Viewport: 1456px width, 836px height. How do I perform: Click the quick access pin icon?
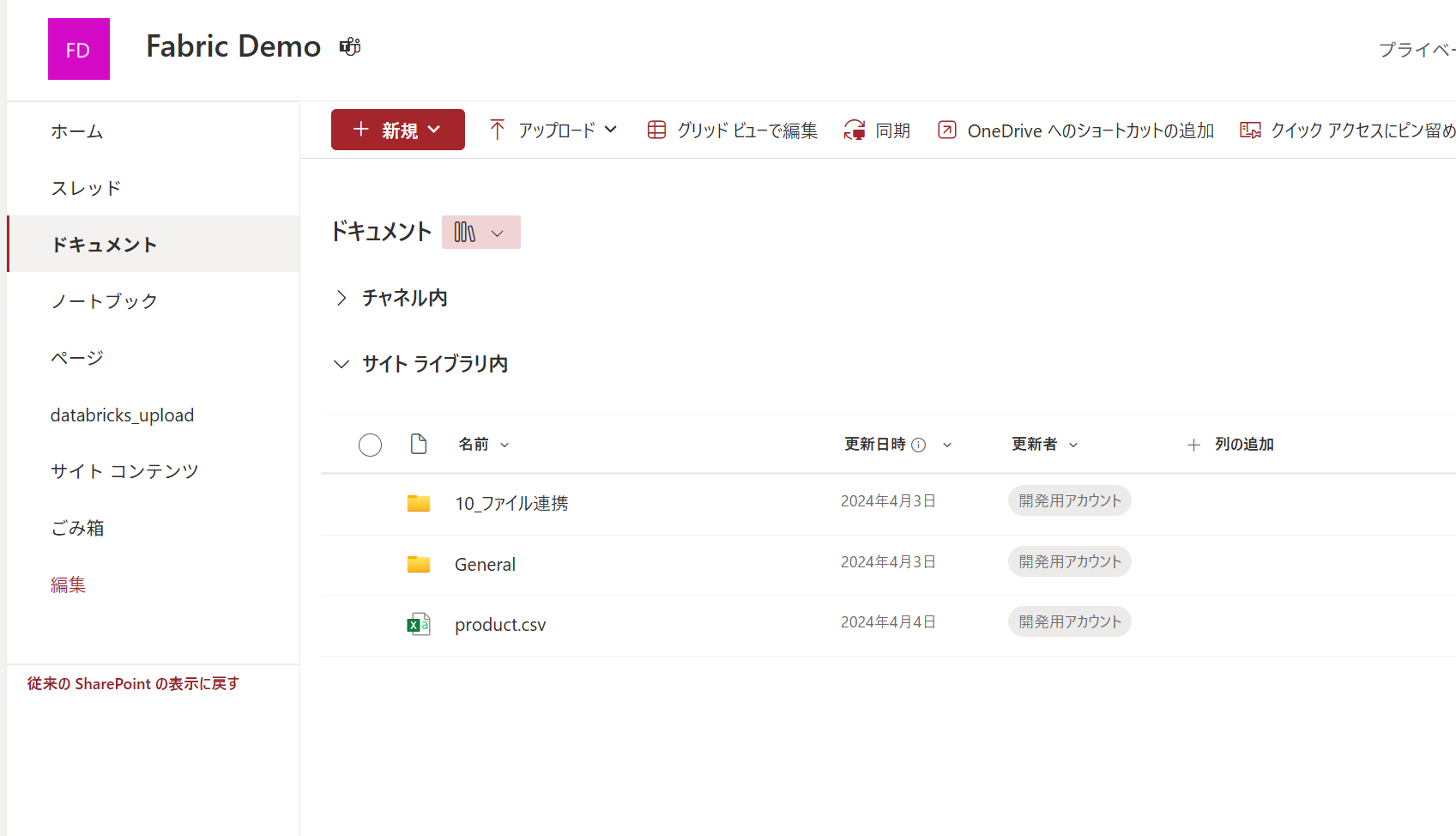1250,130
